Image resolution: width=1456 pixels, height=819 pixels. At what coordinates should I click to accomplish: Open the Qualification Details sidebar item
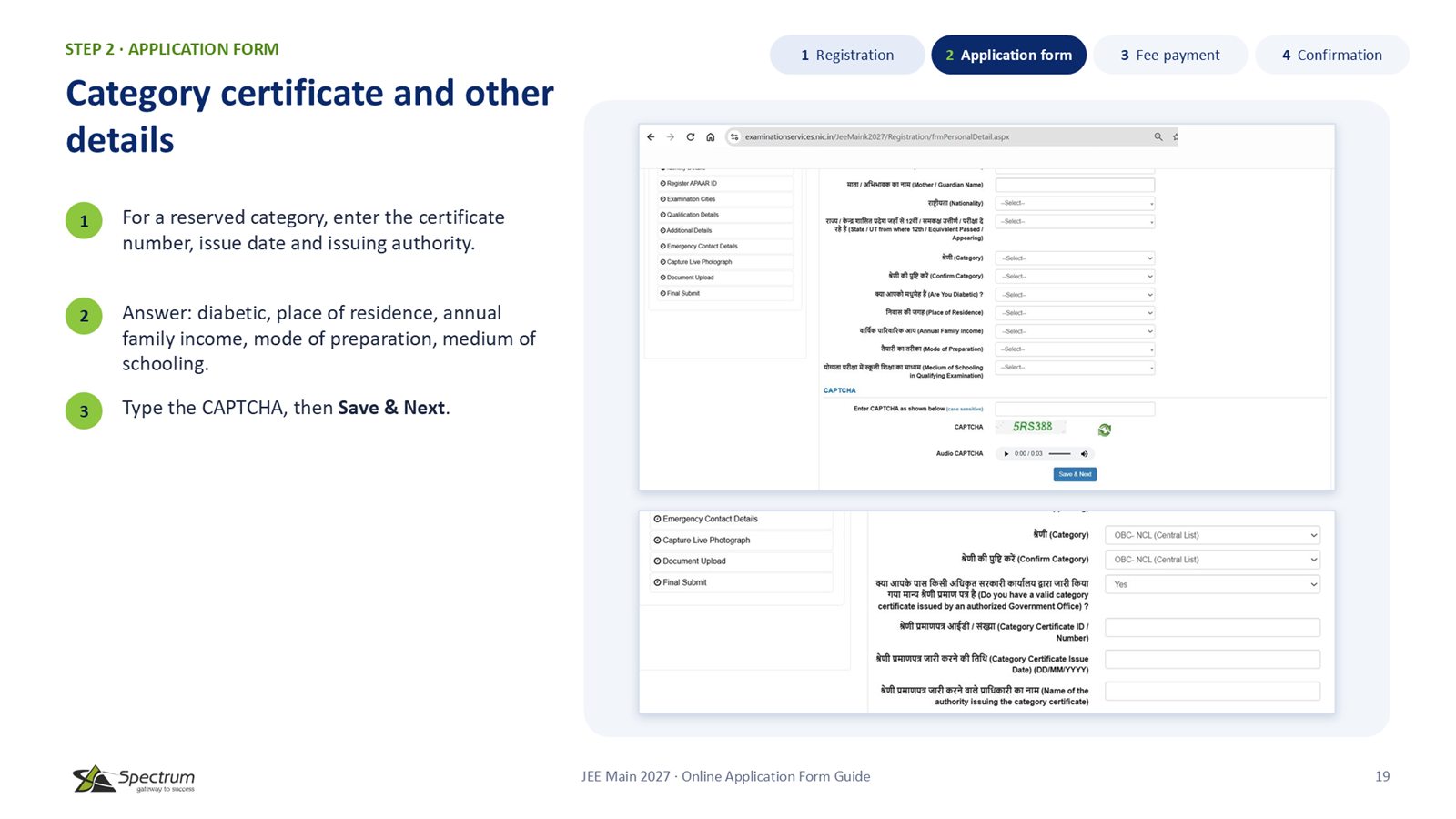click(x=724, y=215)
